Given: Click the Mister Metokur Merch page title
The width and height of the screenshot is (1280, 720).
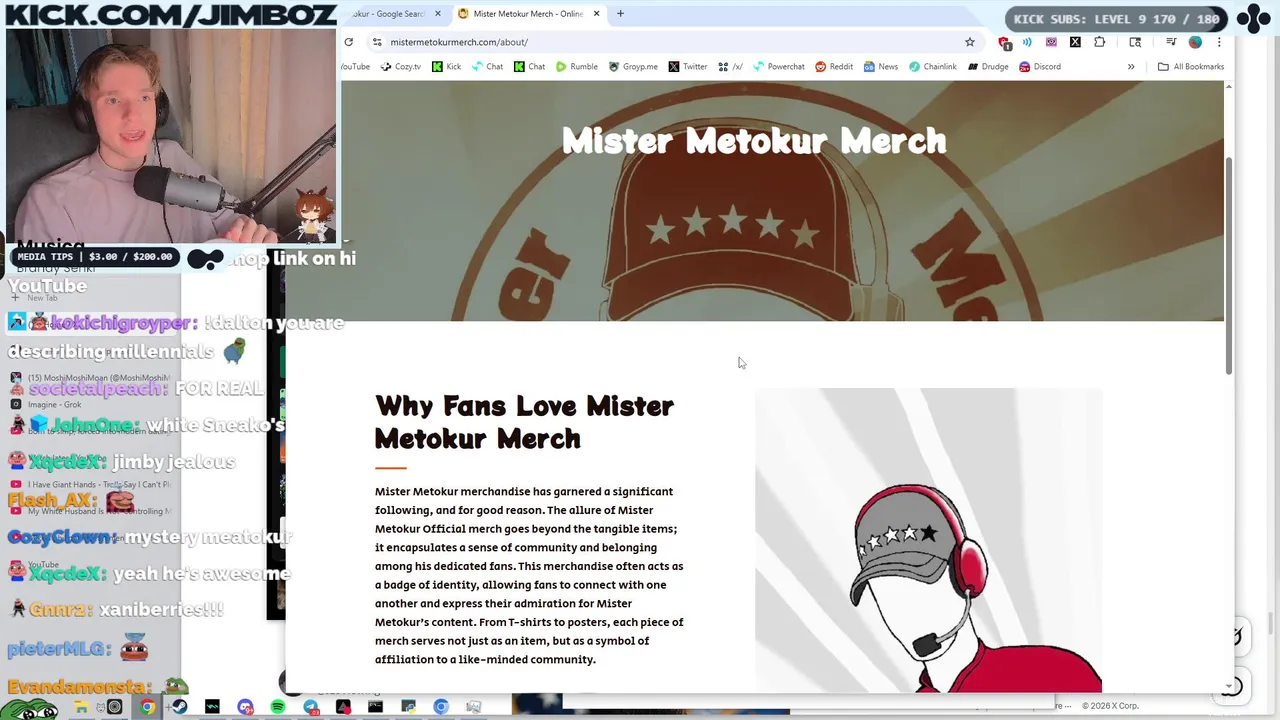Looking at the screenshot, I should (754, 141).
